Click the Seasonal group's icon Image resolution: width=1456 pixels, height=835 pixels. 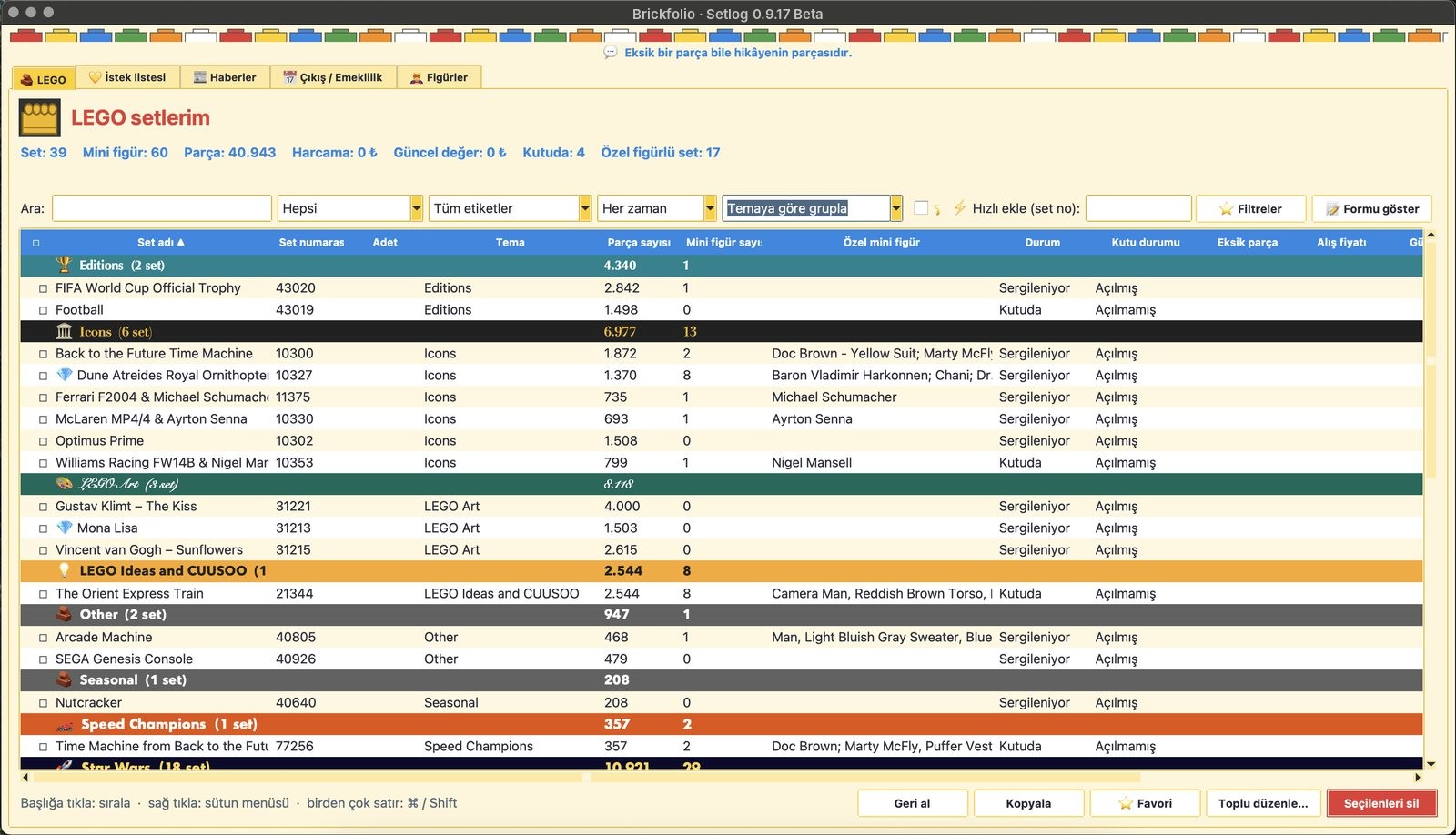point(64,679)
